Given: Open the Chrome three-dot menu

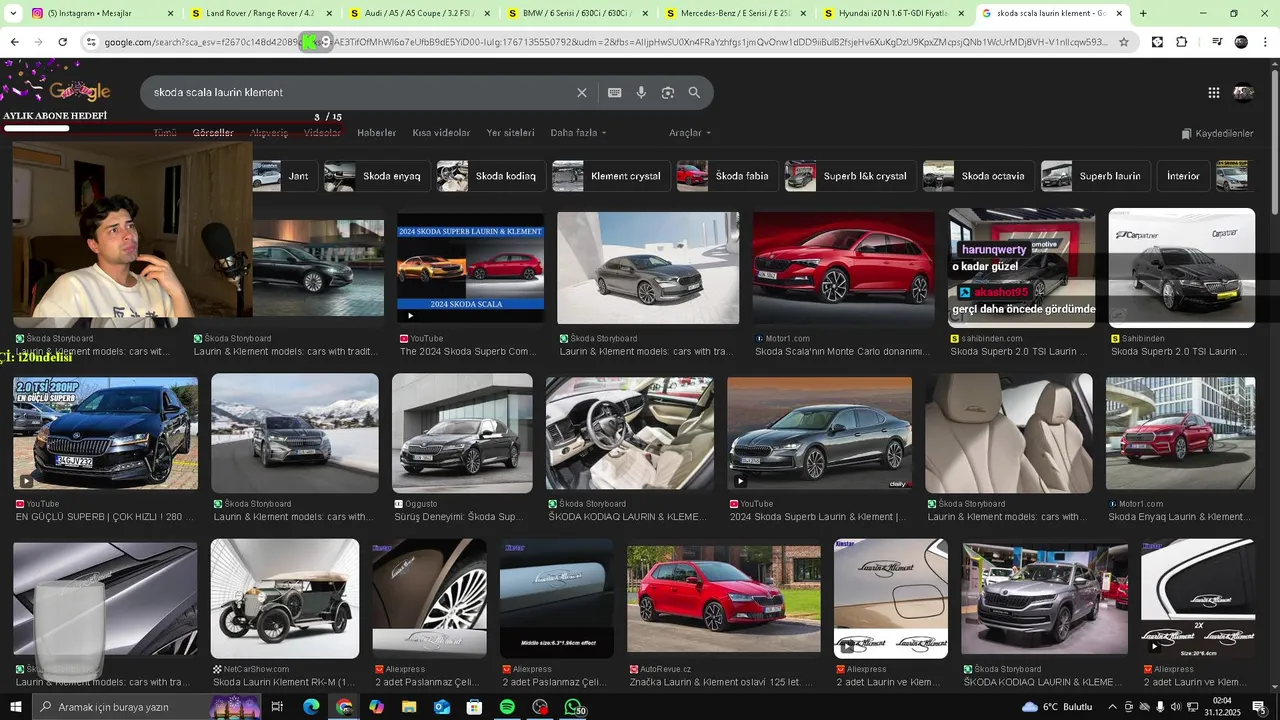Looking at the screenshot, I should (x=1265, y=42).
